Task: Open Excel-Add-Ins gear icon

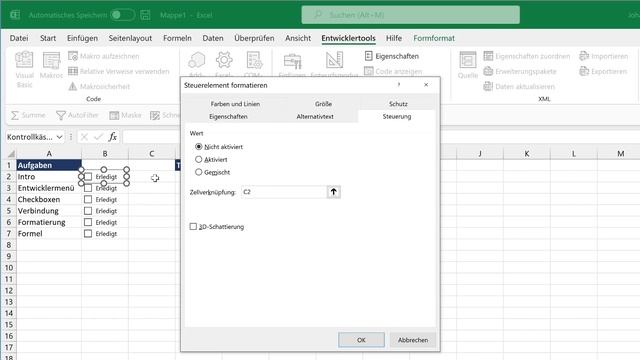Action: click(224, 60)
